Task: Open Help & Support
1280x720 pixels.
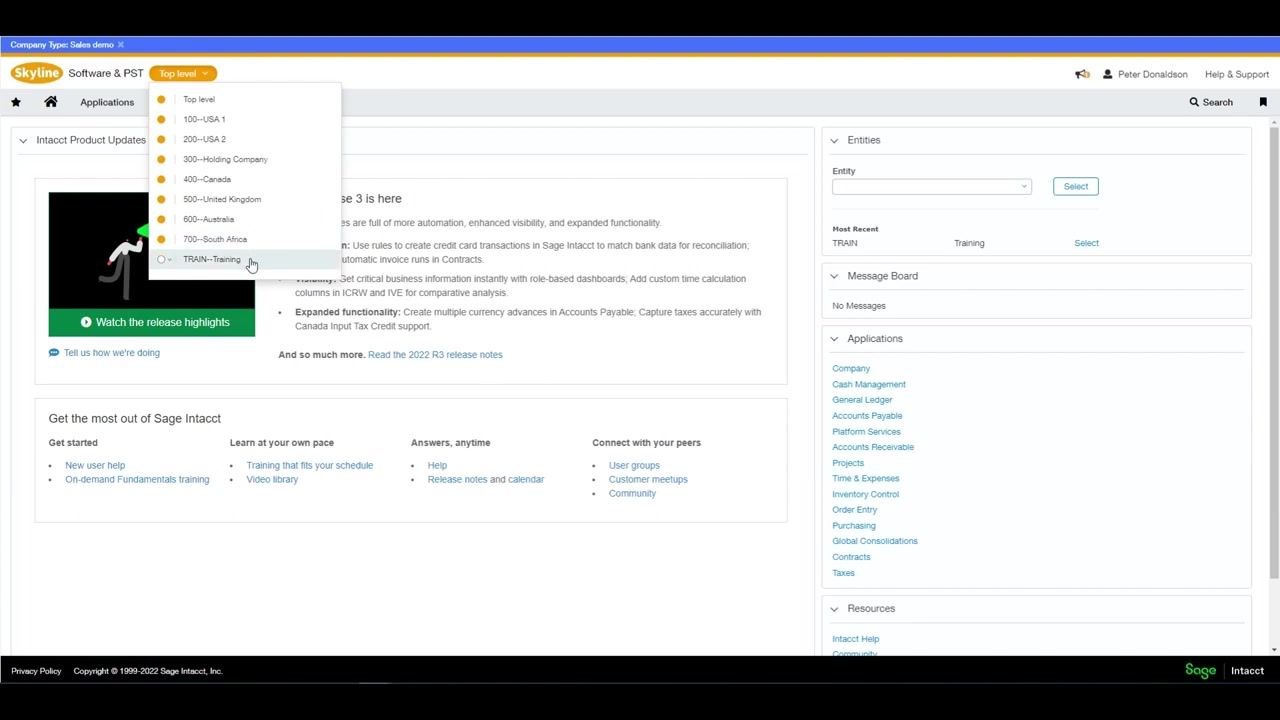Action: [1237, 74]
